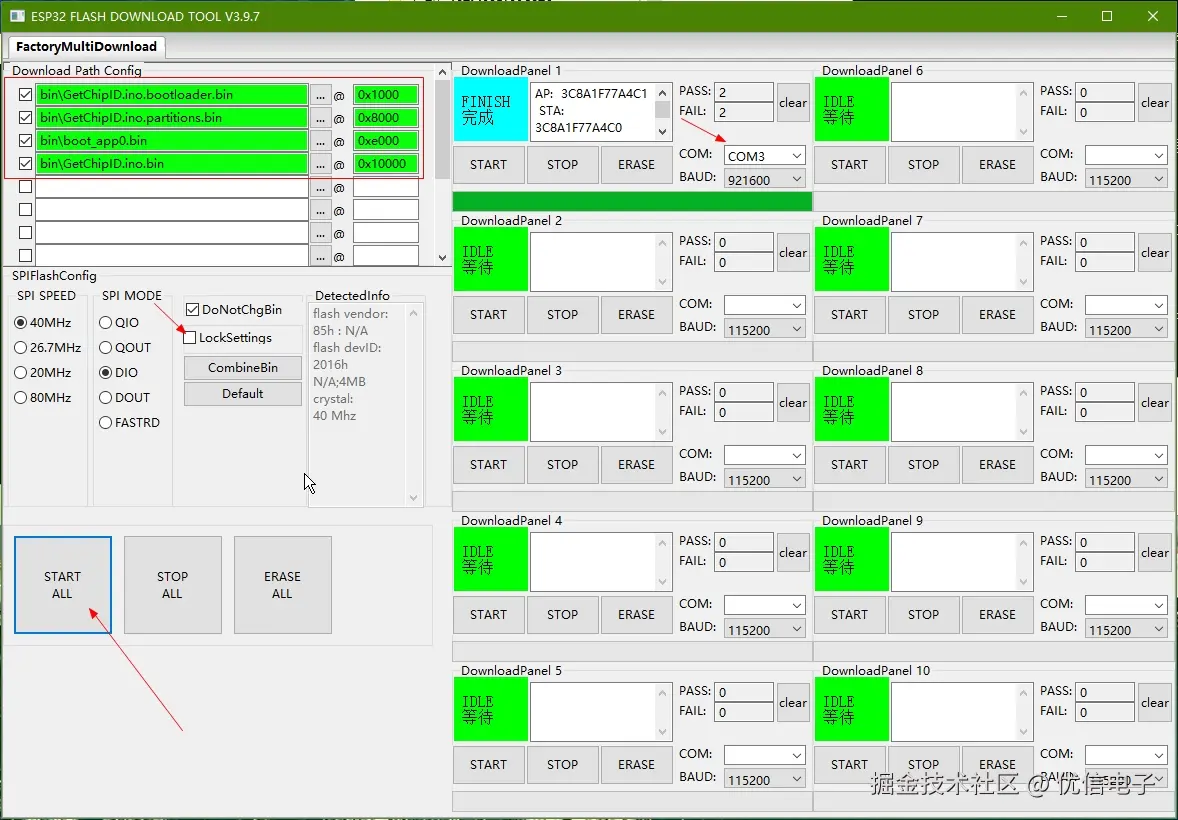Click START in DownloadPanel 4
This screenshot has height=820, width=1178.
point(488,614)
